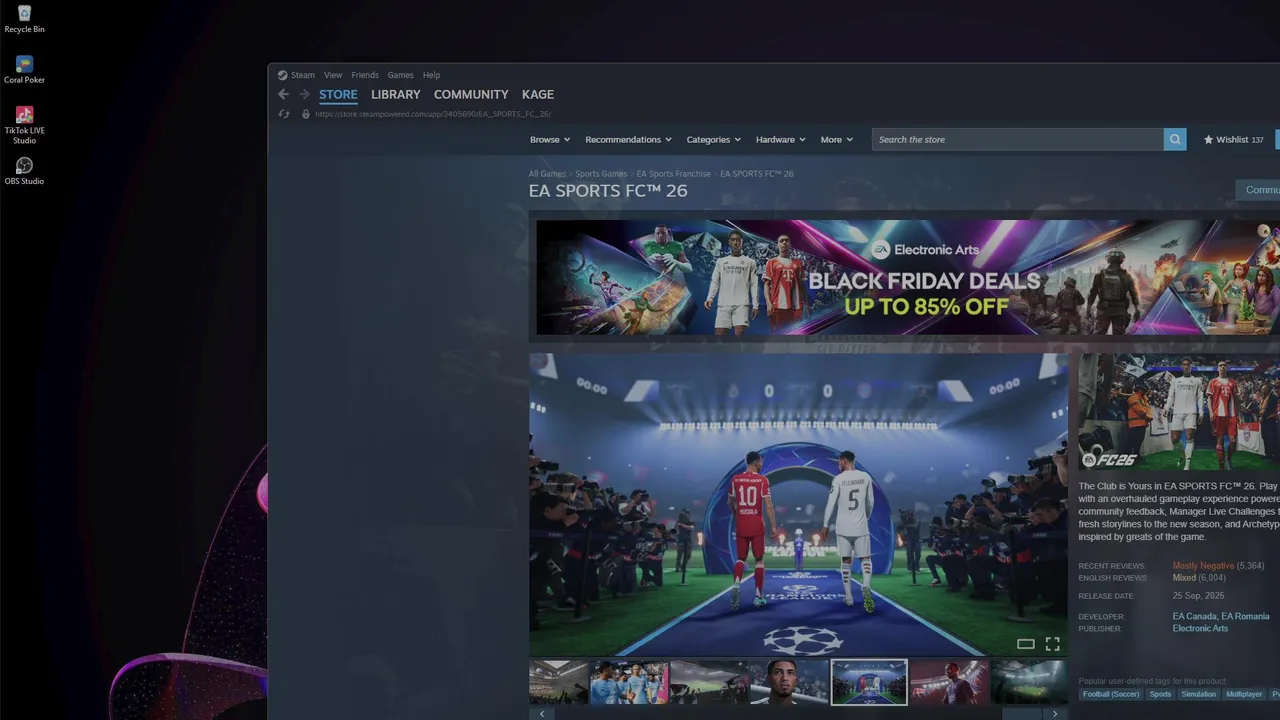Screen dimensions: 1280x720
Task: Open the Coral Poker desktop icon
Action: [24, 69]
